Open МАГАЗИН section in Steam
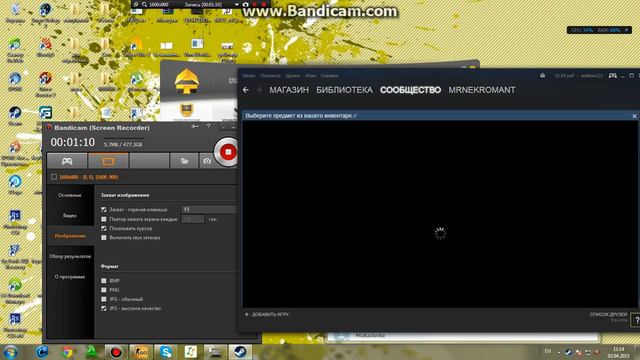Viewport: 640px width, 360px height. coord(289,90)
